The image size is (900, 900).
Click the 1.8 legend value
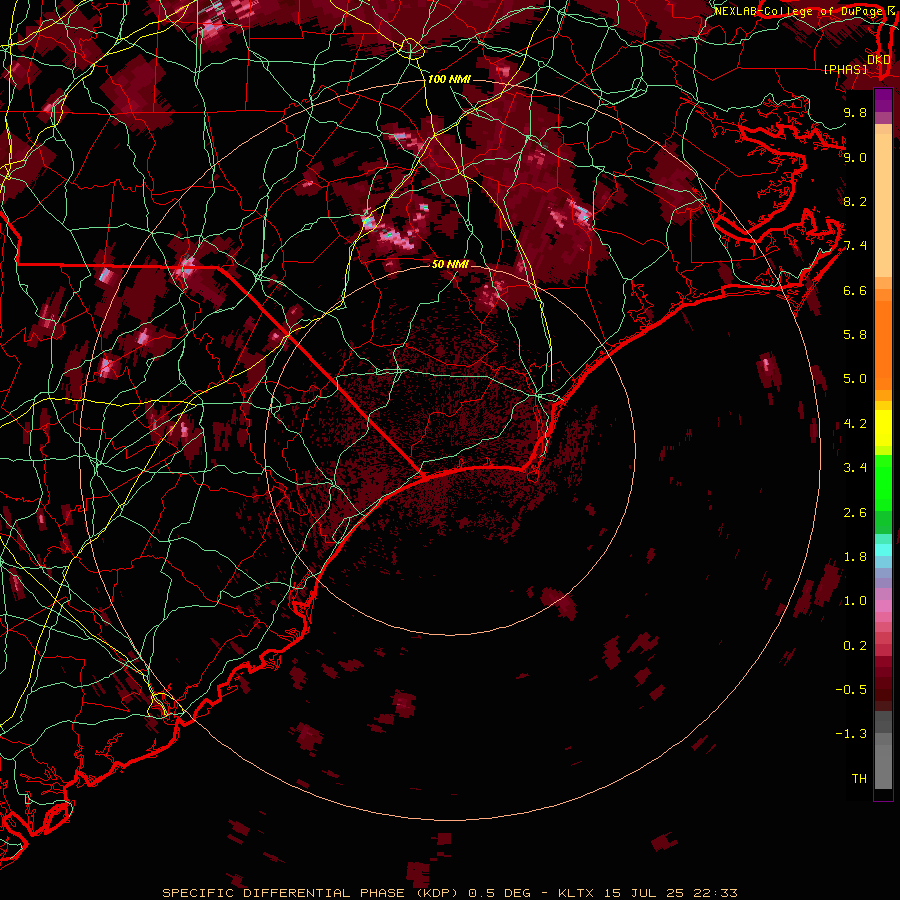[x=855, y=557]
